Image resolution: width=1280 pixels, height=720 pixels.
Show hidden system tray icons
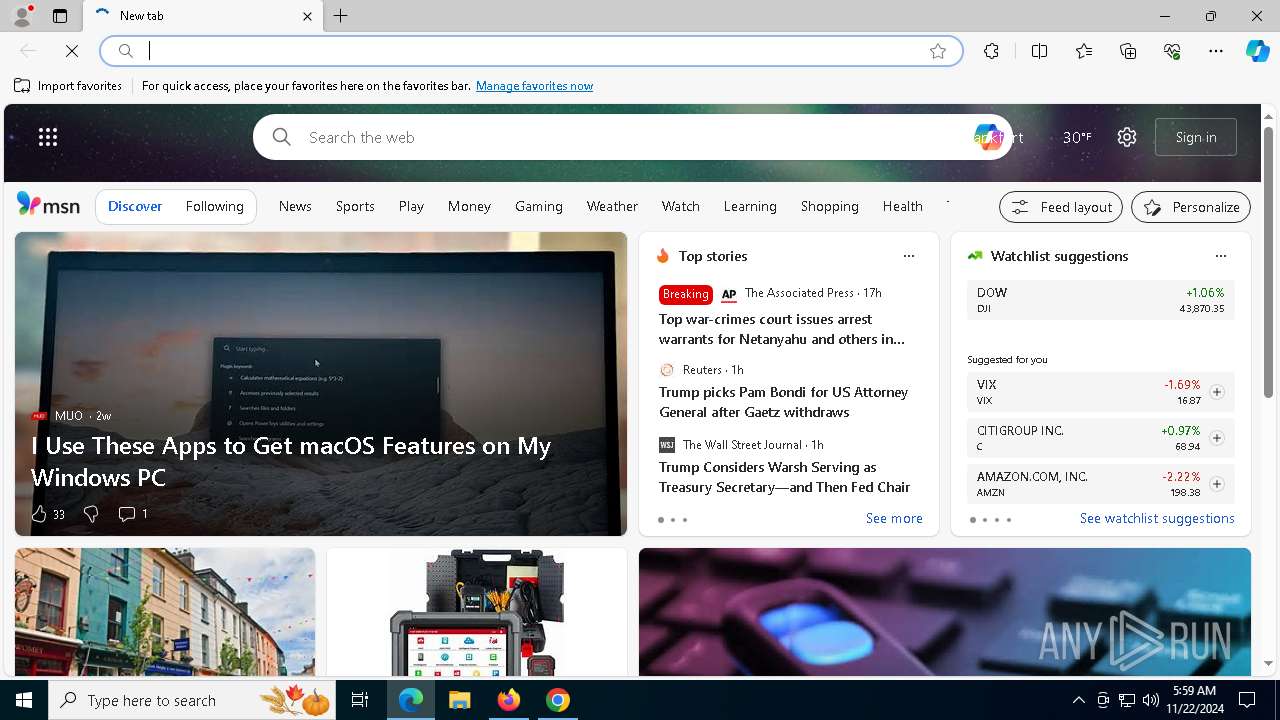point(1078,700)
